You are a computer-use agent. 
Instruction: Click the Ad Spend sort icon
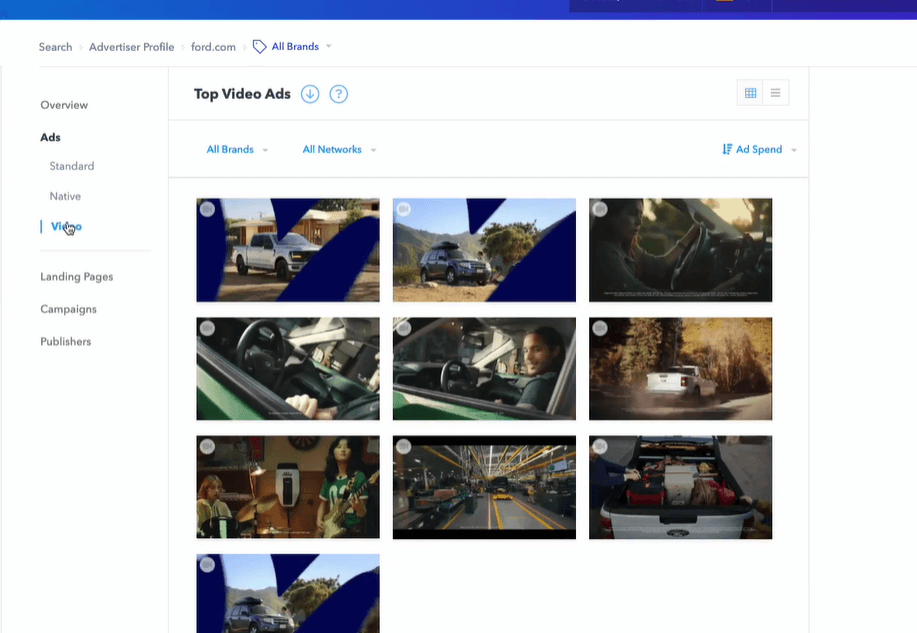click(x=727, y=149)
